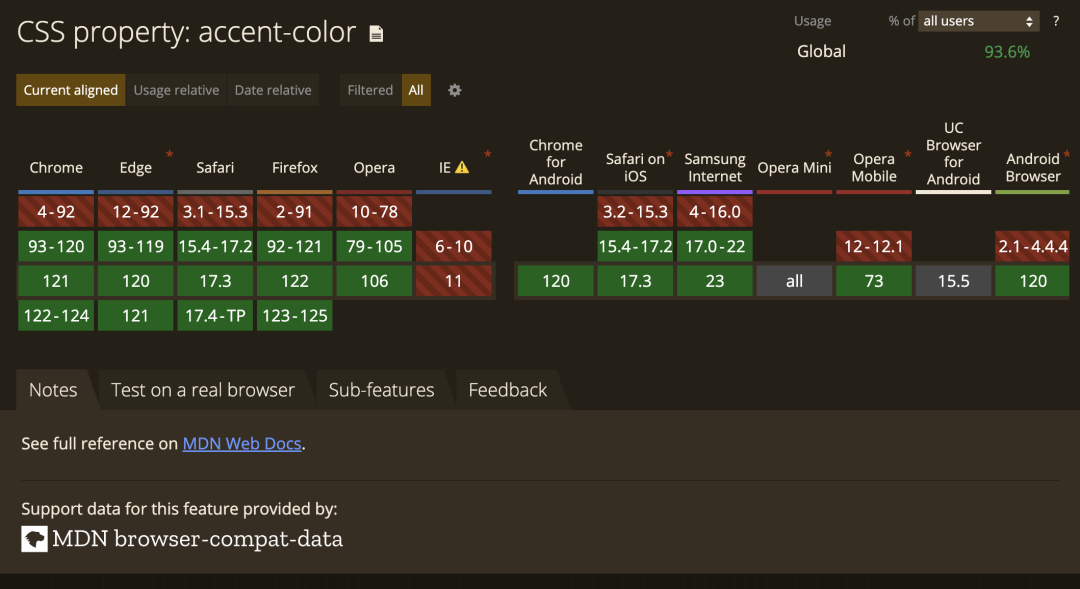Switch to Usage relative view
This screenshot has height=589, width=1080.
[176, 90]
